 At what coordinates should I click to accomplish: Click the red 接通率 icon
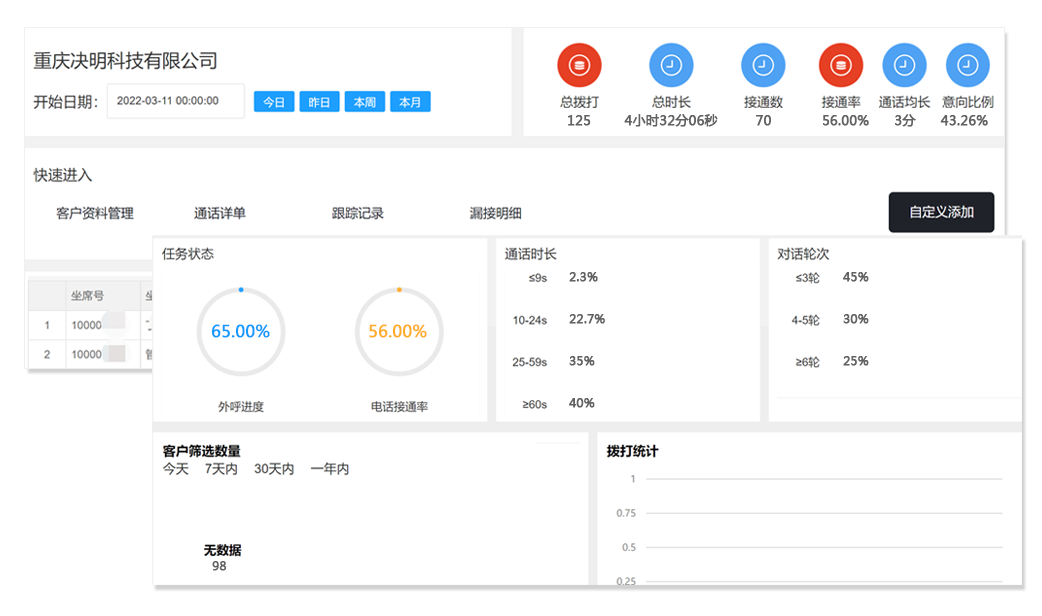click(x=840, y=66)
